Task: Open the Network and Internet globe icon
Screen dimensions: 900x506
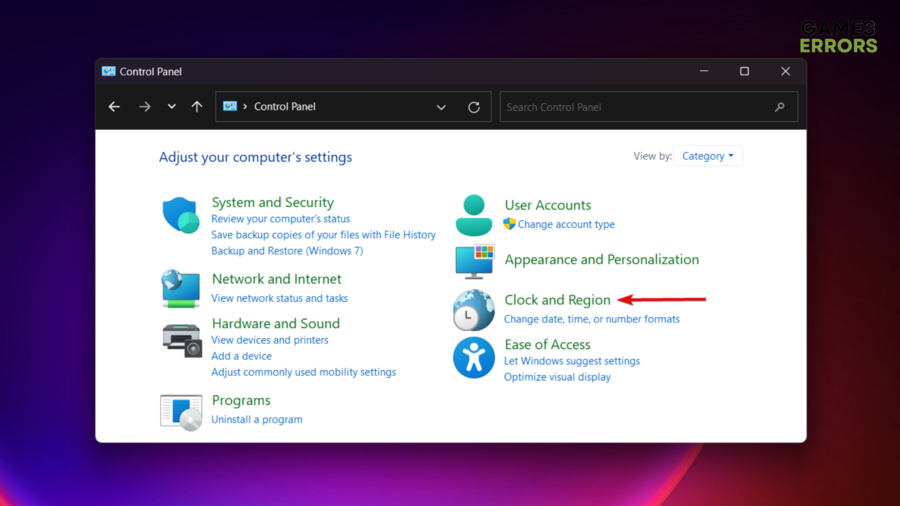Action: click(x=181, y=288)
